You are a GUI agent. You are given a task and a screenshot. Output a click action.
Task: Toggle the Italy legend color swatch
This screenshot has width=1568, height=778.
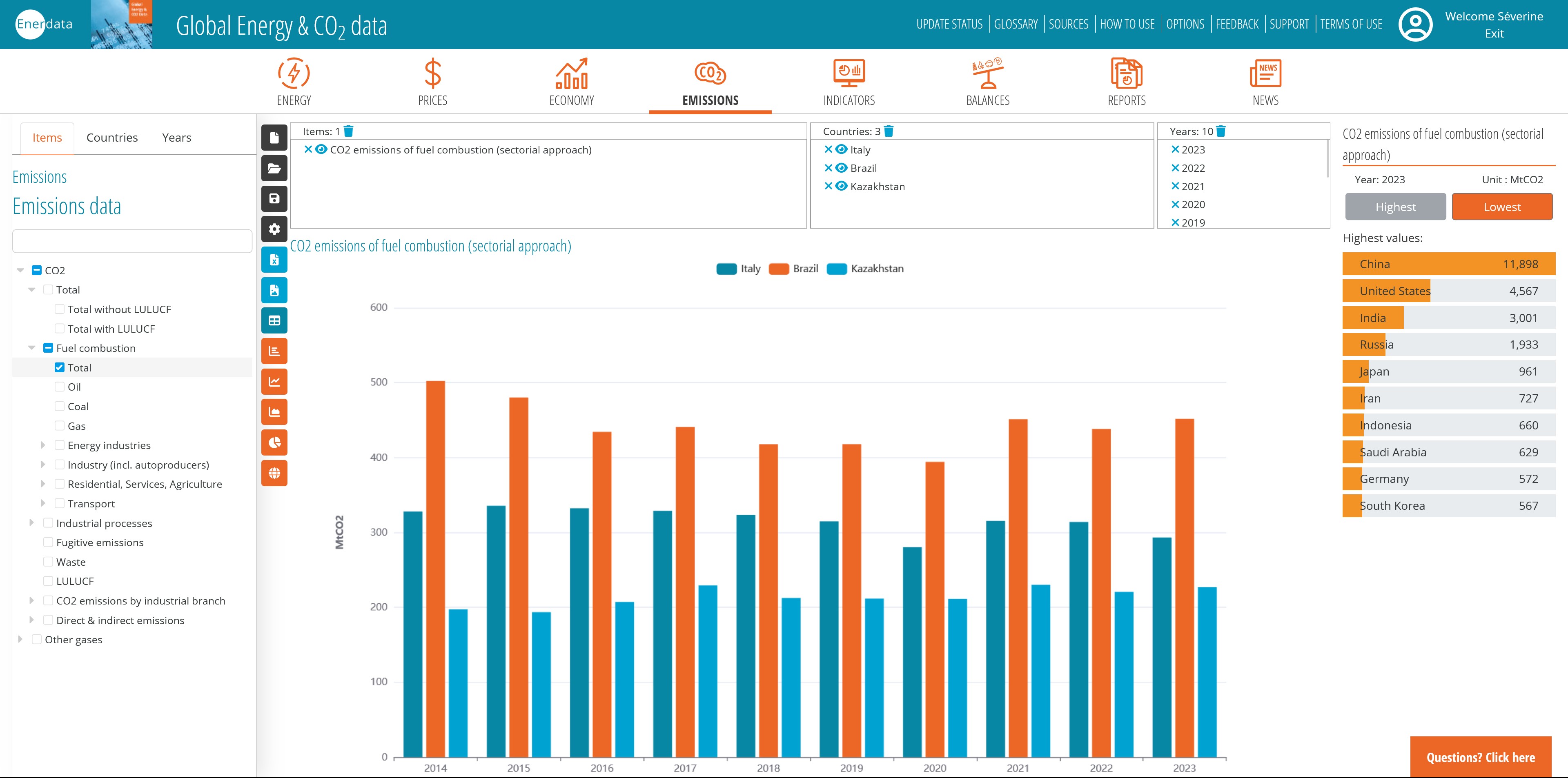click(x=726, y=269)
